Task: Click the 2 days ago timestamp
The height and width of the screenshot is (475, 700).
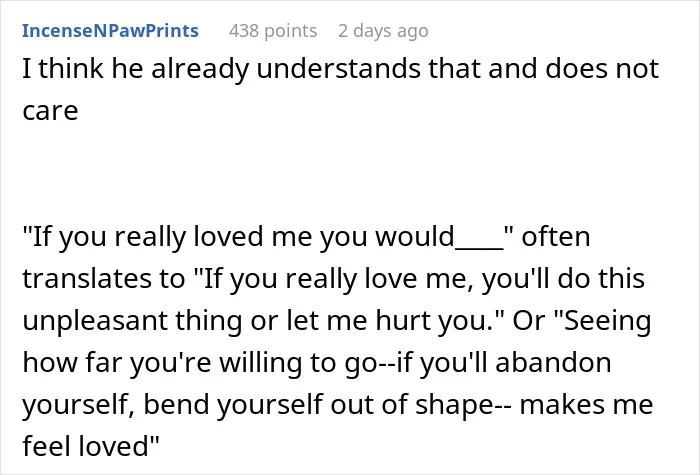Action: point(383,31)
